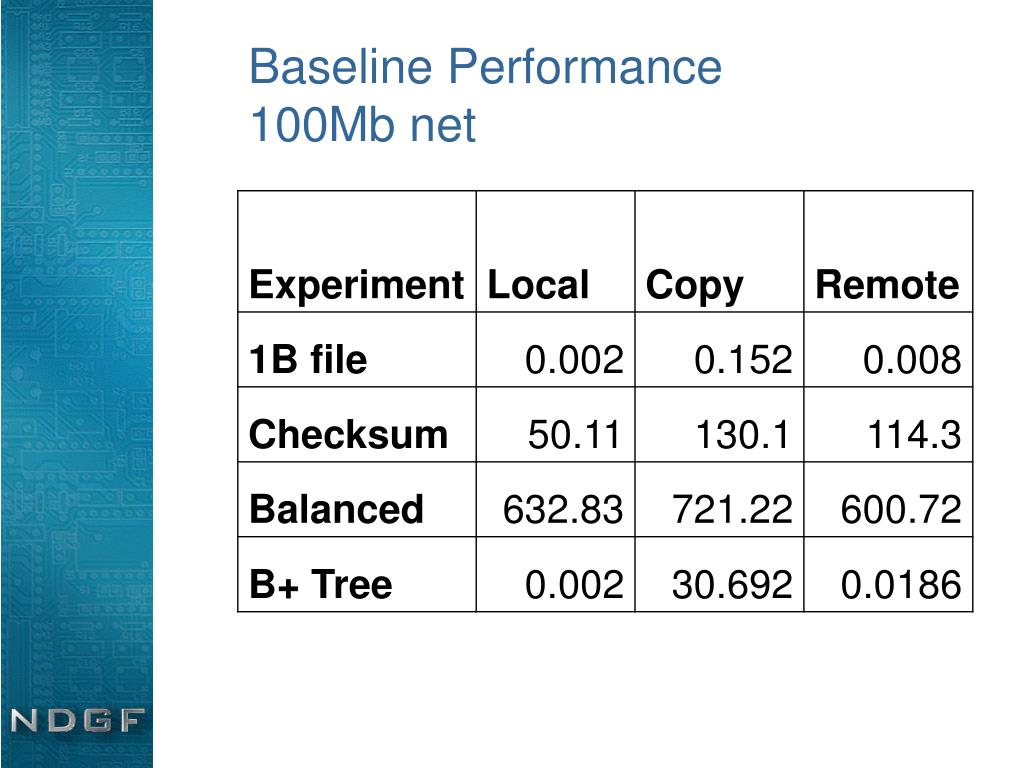Select the cell value 721.22
Screen dimensions: 1024x768
[732, 509]
